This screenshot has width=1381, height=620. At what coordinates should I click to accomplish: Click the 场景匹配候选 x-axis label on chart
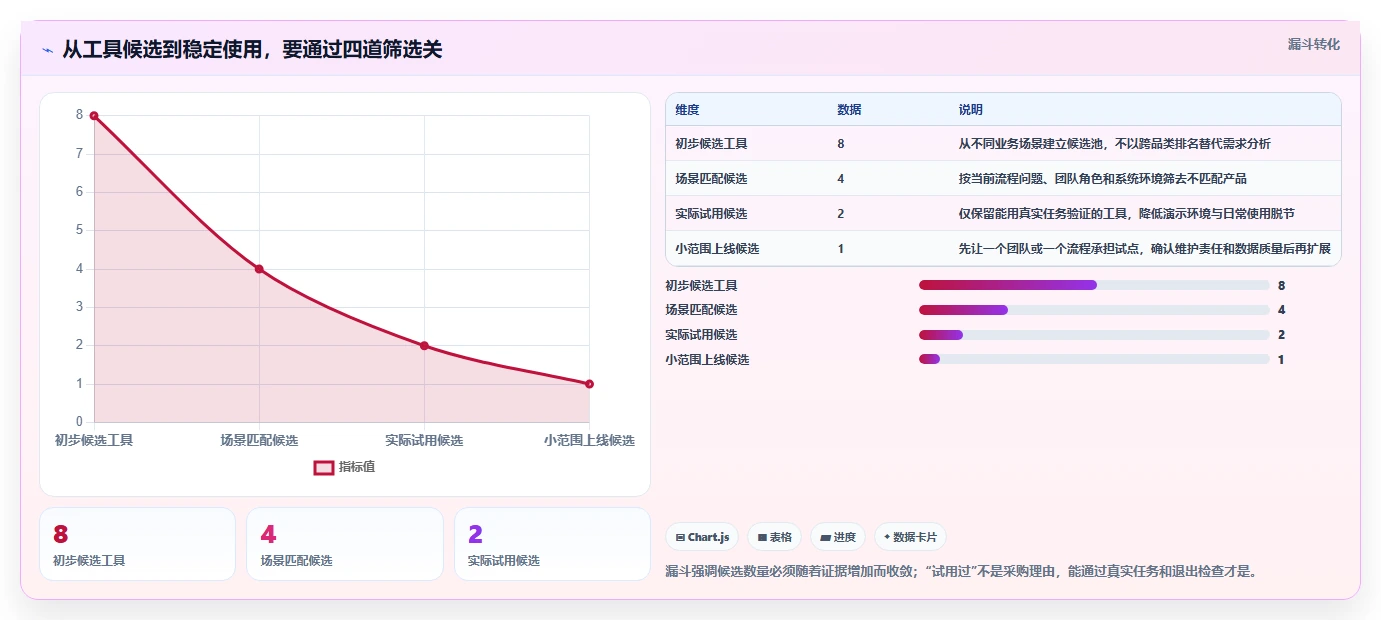[x=259, y=440]
